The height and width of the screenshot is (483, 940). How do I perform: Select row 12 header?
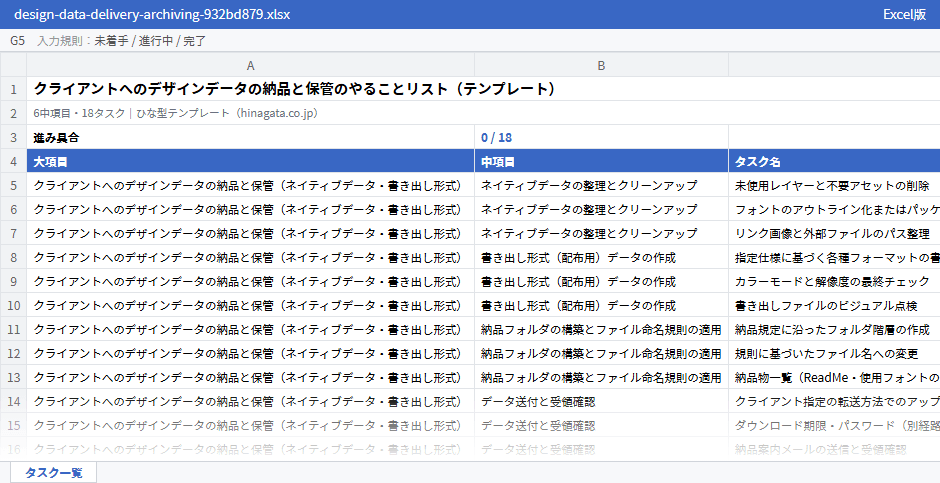(13, 354)
